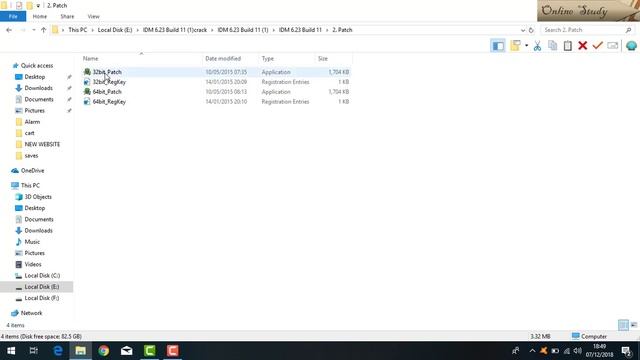This screenshot has height=360, width=640.
Task: Show hidden system tray icons
Action: [532, 351]
